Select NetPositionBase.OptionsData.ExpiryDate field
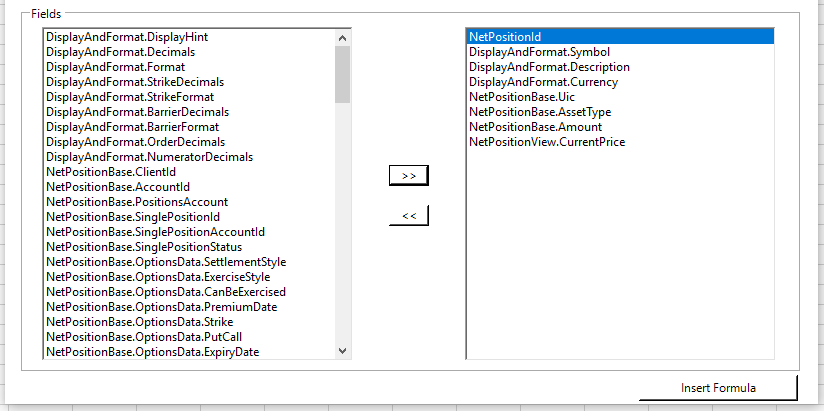The height and width of the screenshot is (411, 824). pyautogui.click(x=152, y=352)
